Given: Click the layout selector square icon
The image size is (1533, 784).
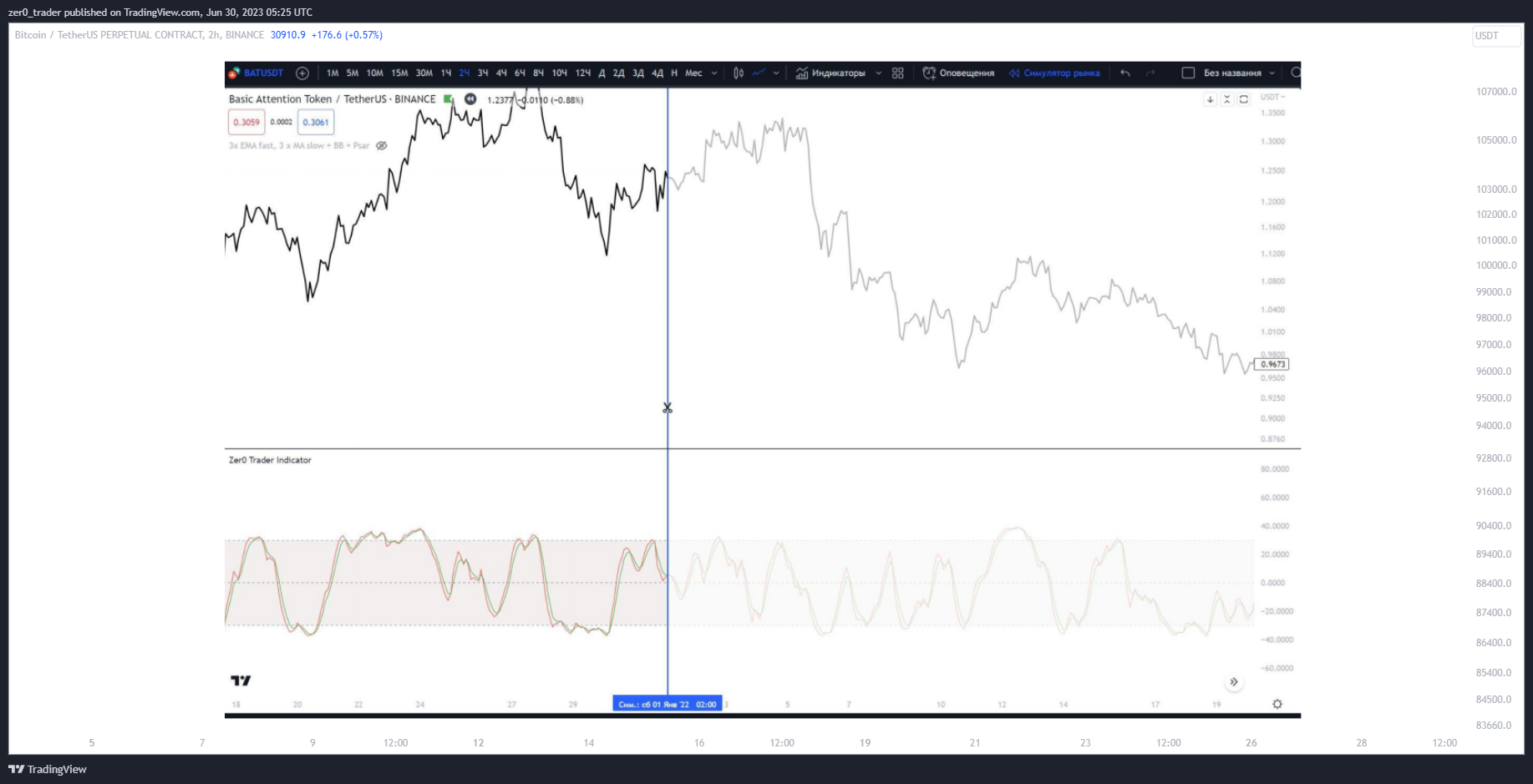Looking at the screenshot, I should coord(1188,73).
